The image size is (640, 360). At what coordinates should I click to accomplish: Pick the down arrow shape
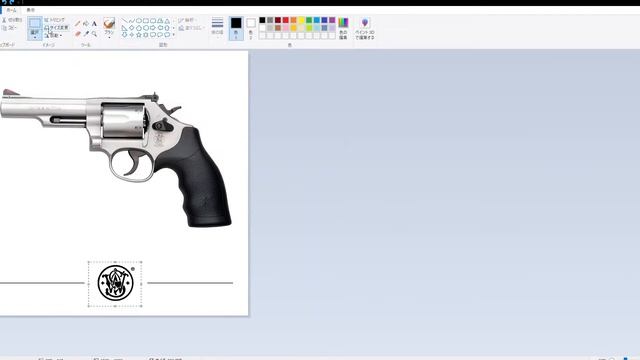(x=124, y=35)
